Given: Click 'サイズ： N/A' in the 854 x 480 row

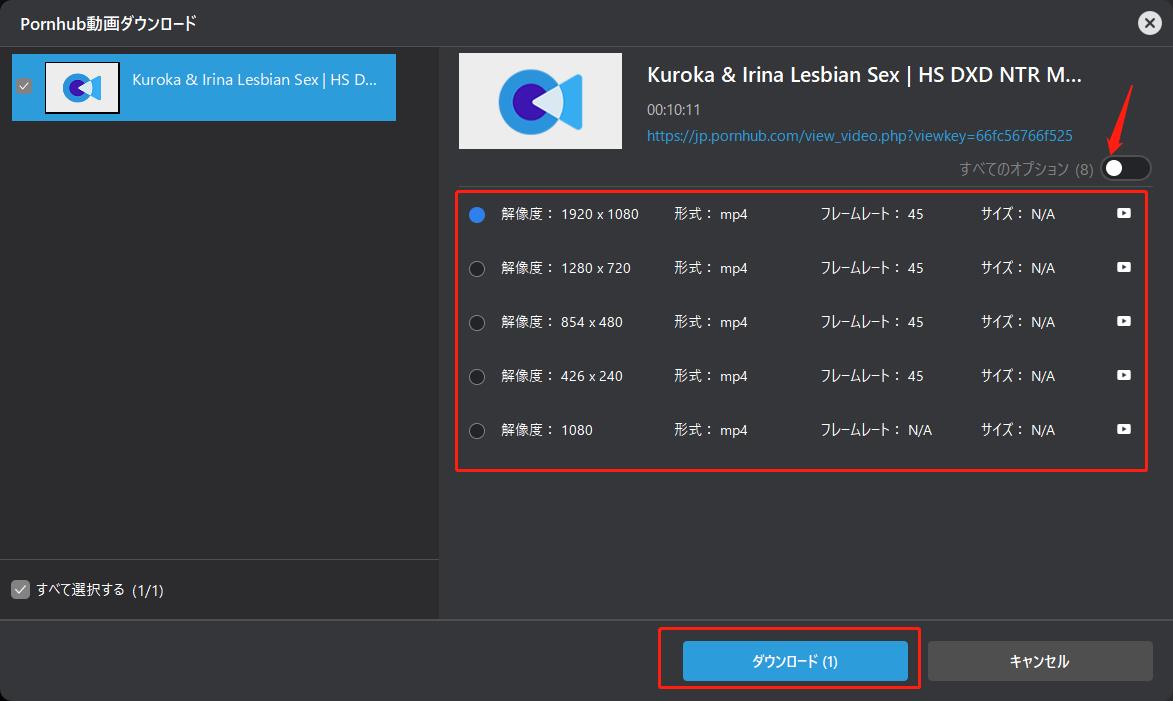Looking at the screenshot, I should pos(1018,322).
